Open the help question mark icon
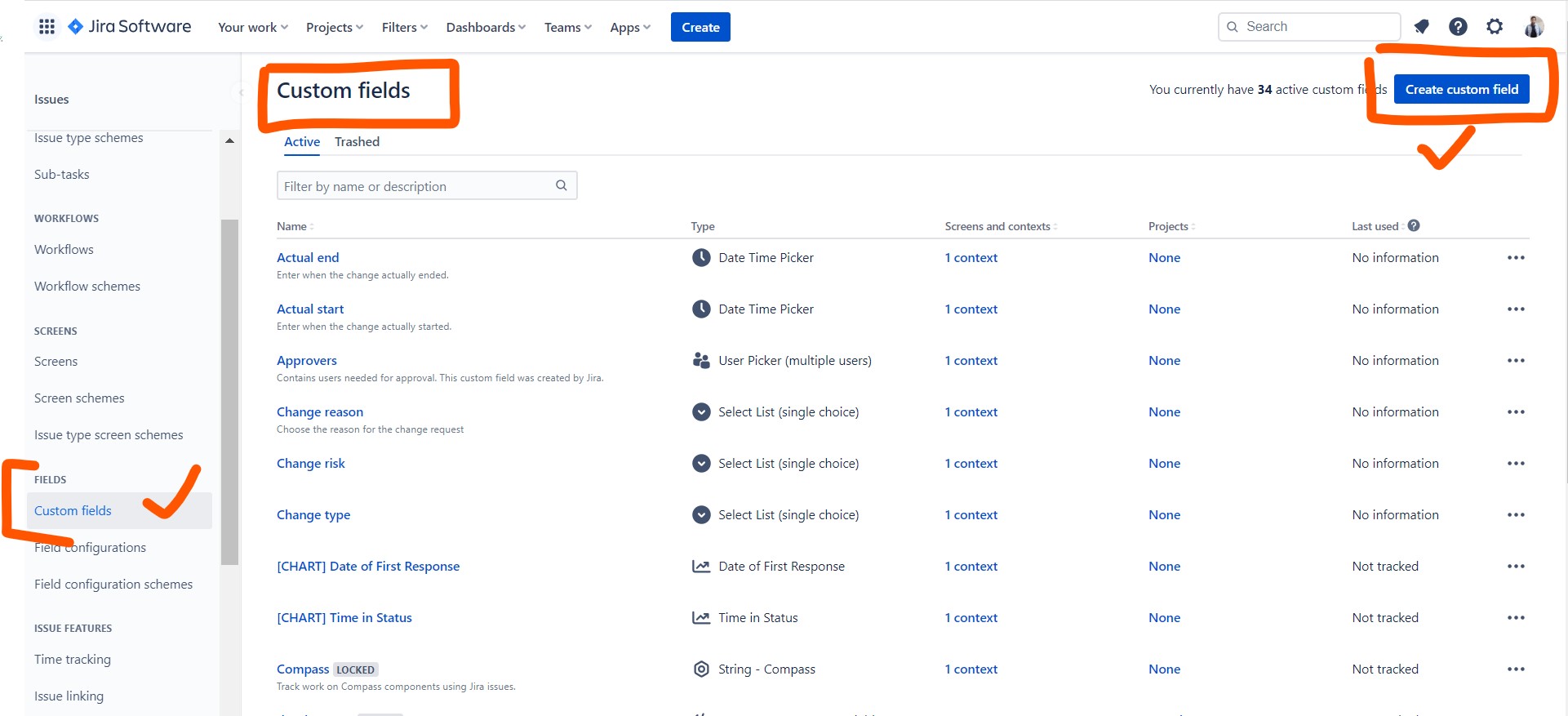The width and height of the screenshot is (1568, 716). coord(1458,27)
